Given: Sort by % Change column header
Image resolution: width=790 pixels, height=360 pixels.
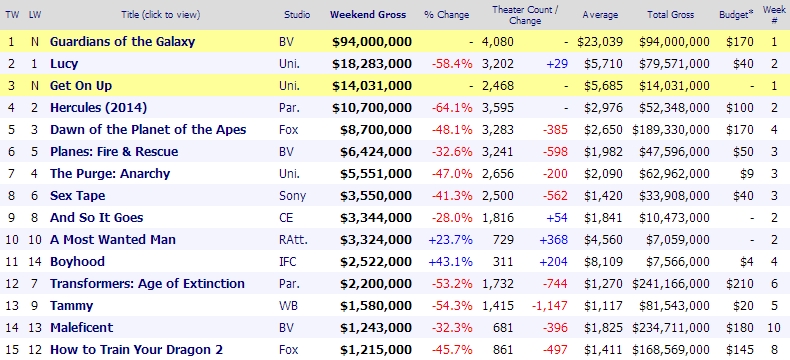Looking at the screenshot, I should pos(446,15).
